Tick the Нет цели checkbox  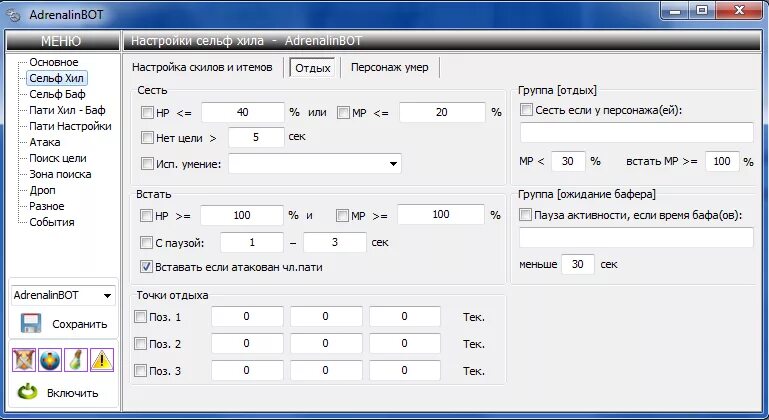pyautogui.click(x=147, y=137)
